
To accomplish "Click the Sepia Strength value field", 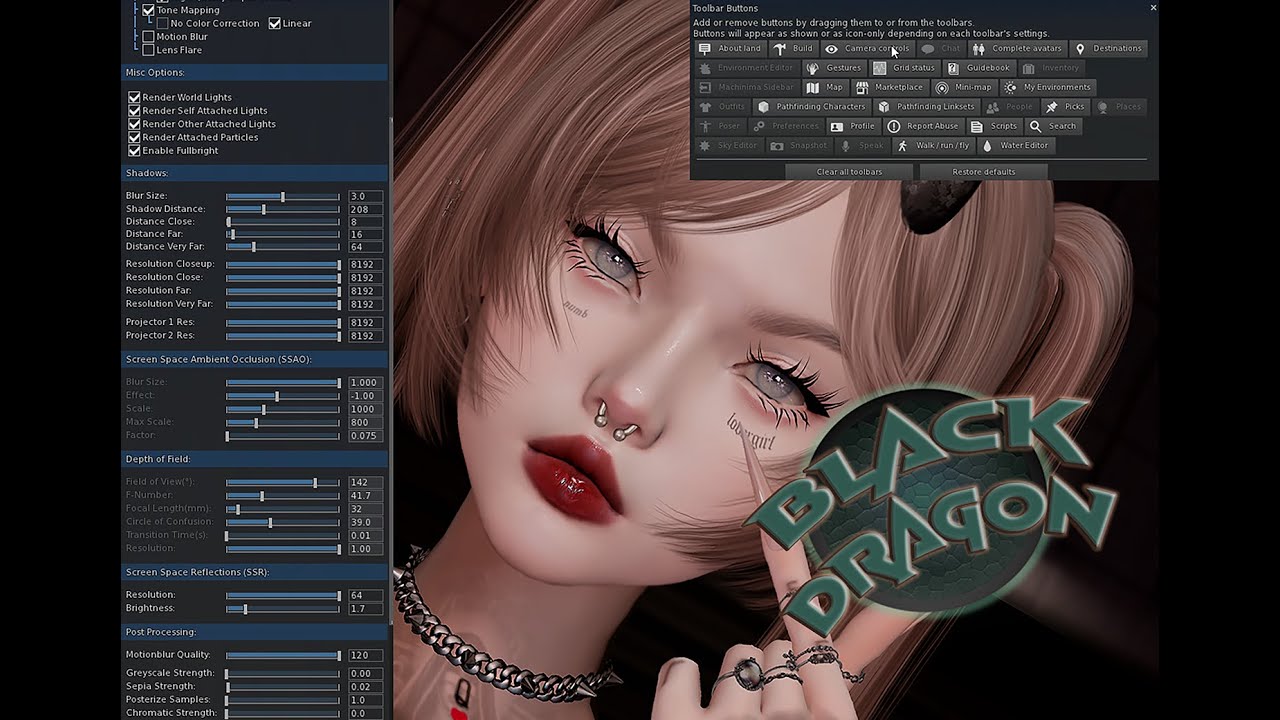I will point(365,687).
